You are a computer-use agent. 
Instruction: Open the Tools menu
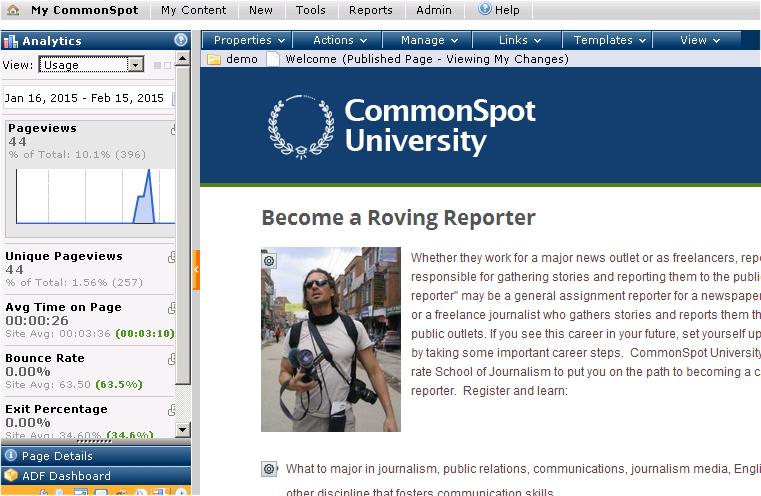311,10
